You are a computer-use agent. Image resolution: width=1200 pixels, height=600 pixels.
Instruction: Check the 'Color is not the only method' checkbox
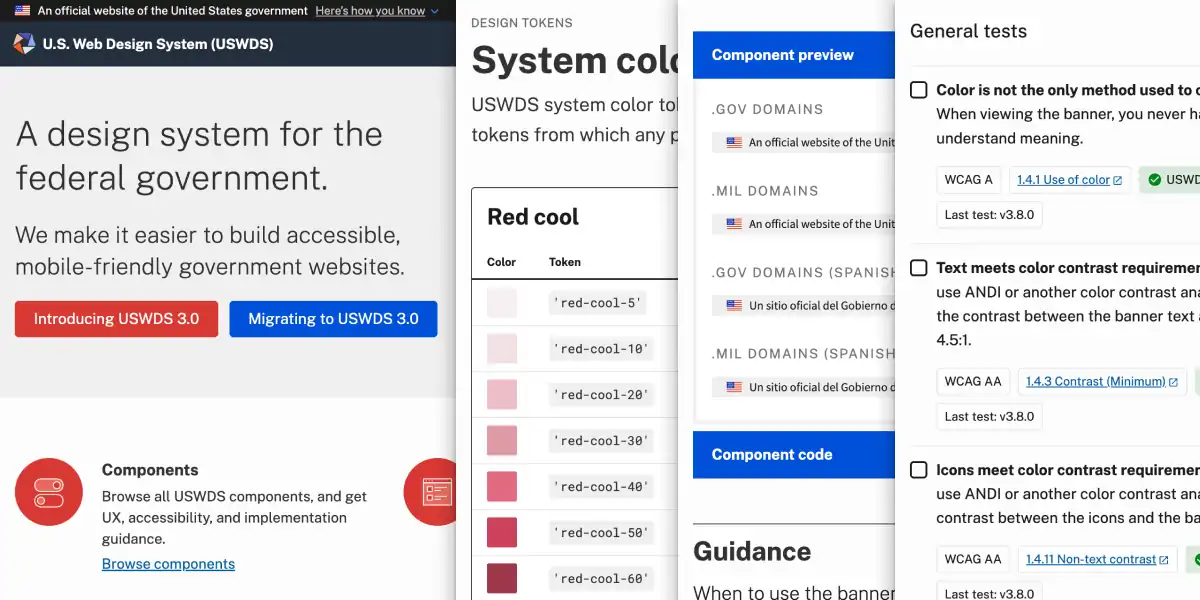(x=919, y=90)
